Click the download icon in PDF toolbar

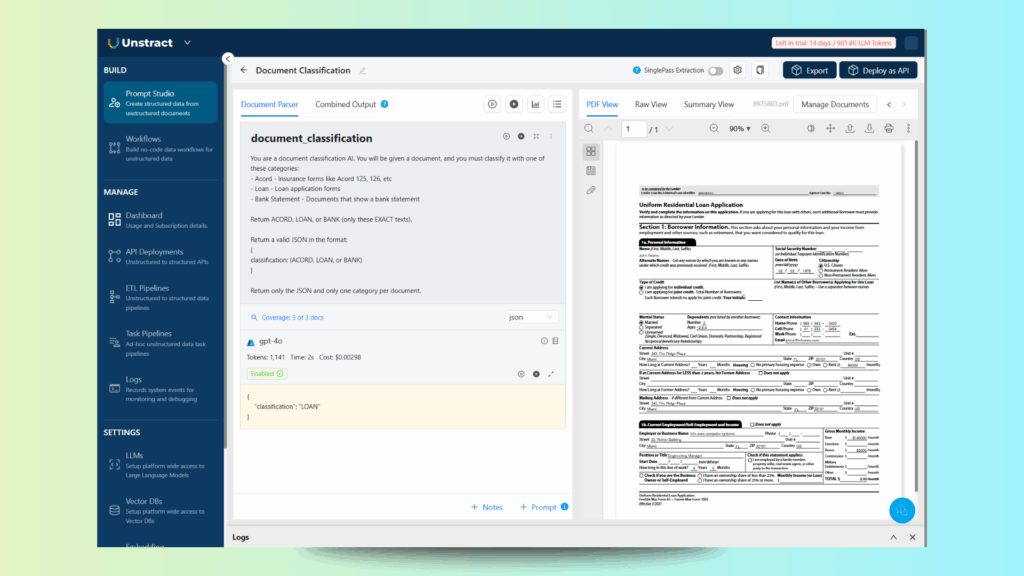pyautogui.click(x=868, y=128)
